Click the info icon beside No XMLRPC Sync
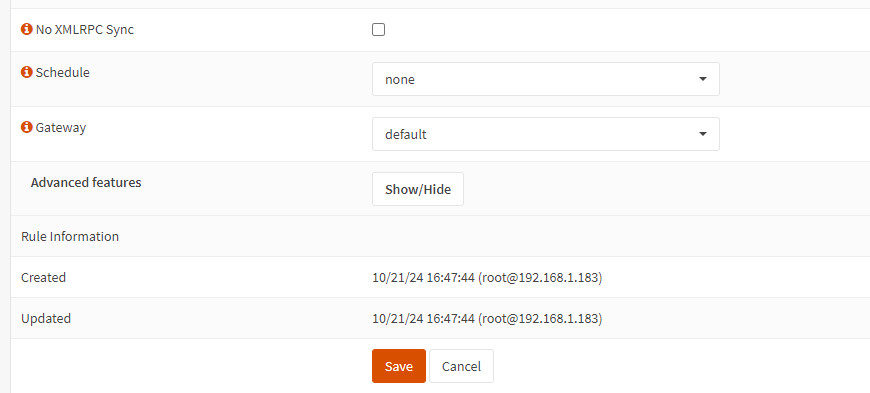 click(27, 29)
